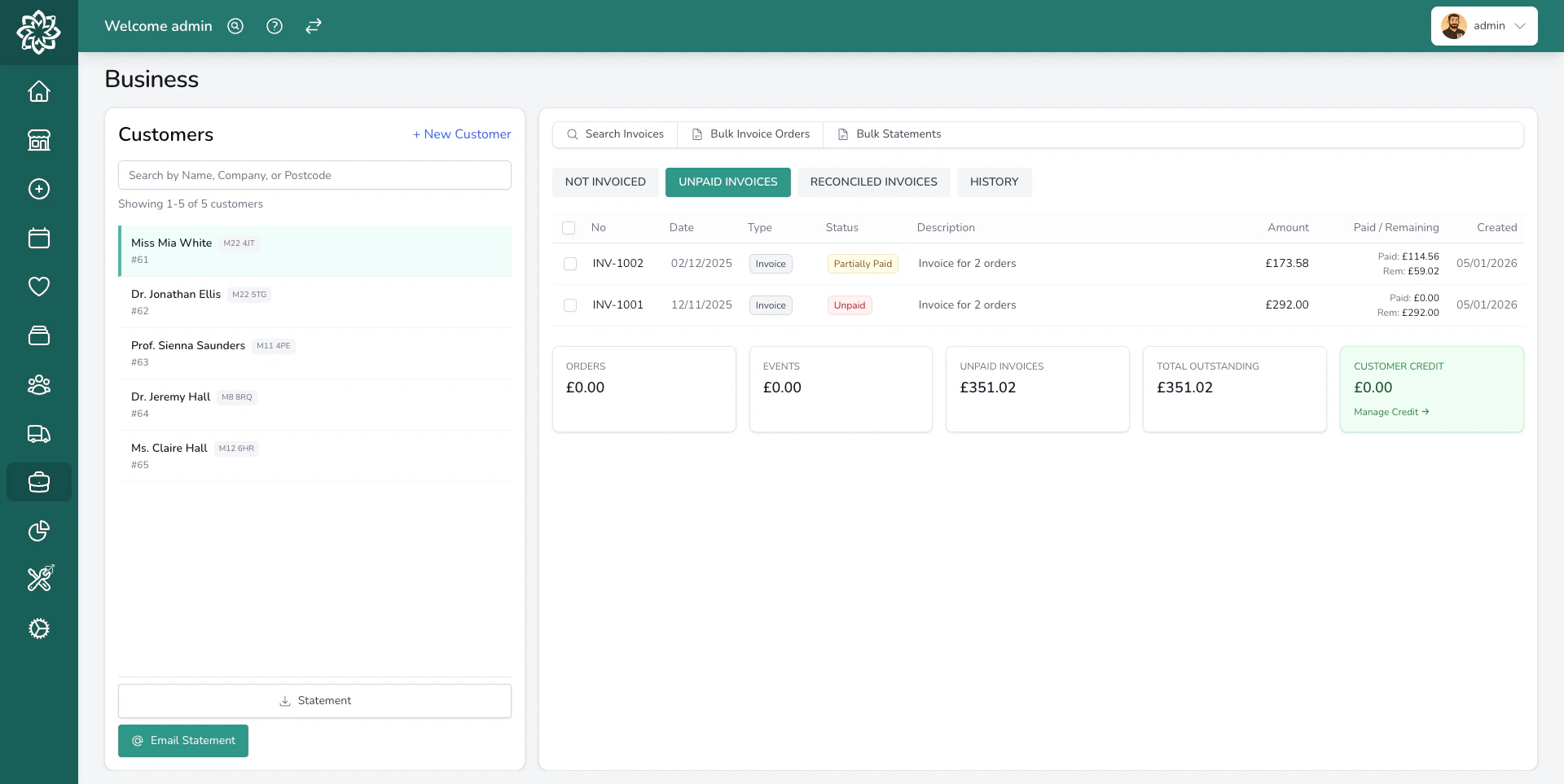Viewport: 1564px width, 784px height.
Task: Open the Calendar section in the sidebar
Action: (x=38, y=238)
